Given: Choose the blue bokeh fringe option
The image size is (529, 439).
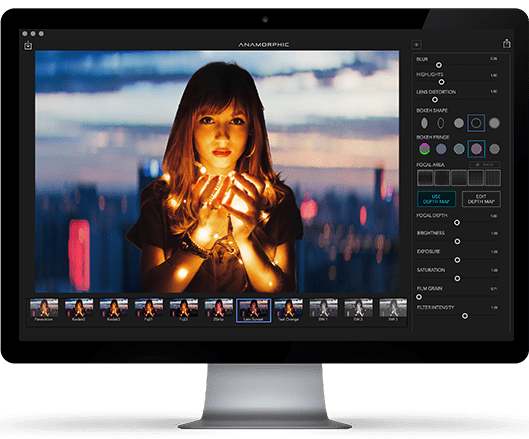Looking at the screenshot, I should point(441,149).
